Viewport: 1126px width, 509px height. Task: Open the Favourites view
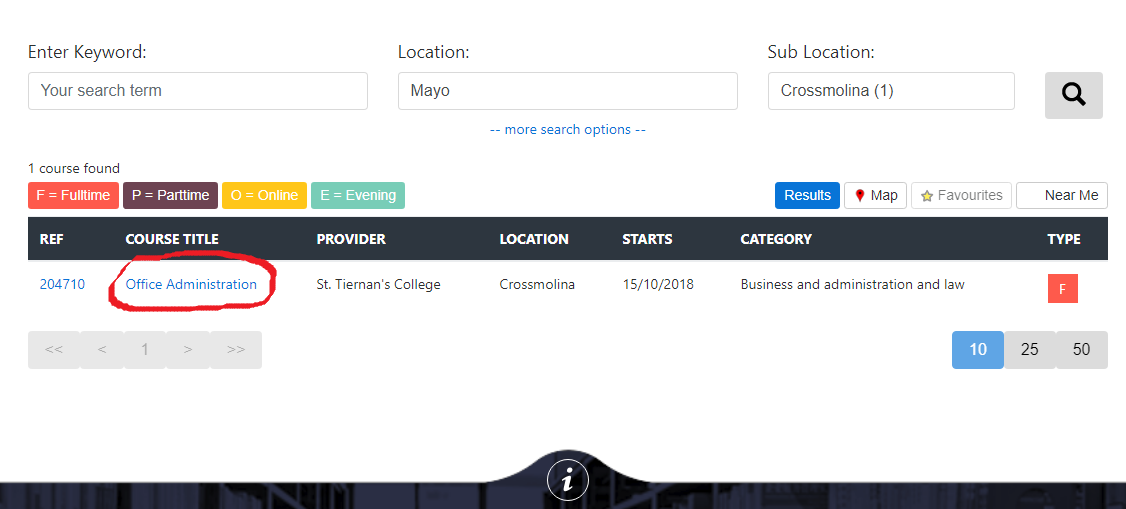(x=962, y=195)
